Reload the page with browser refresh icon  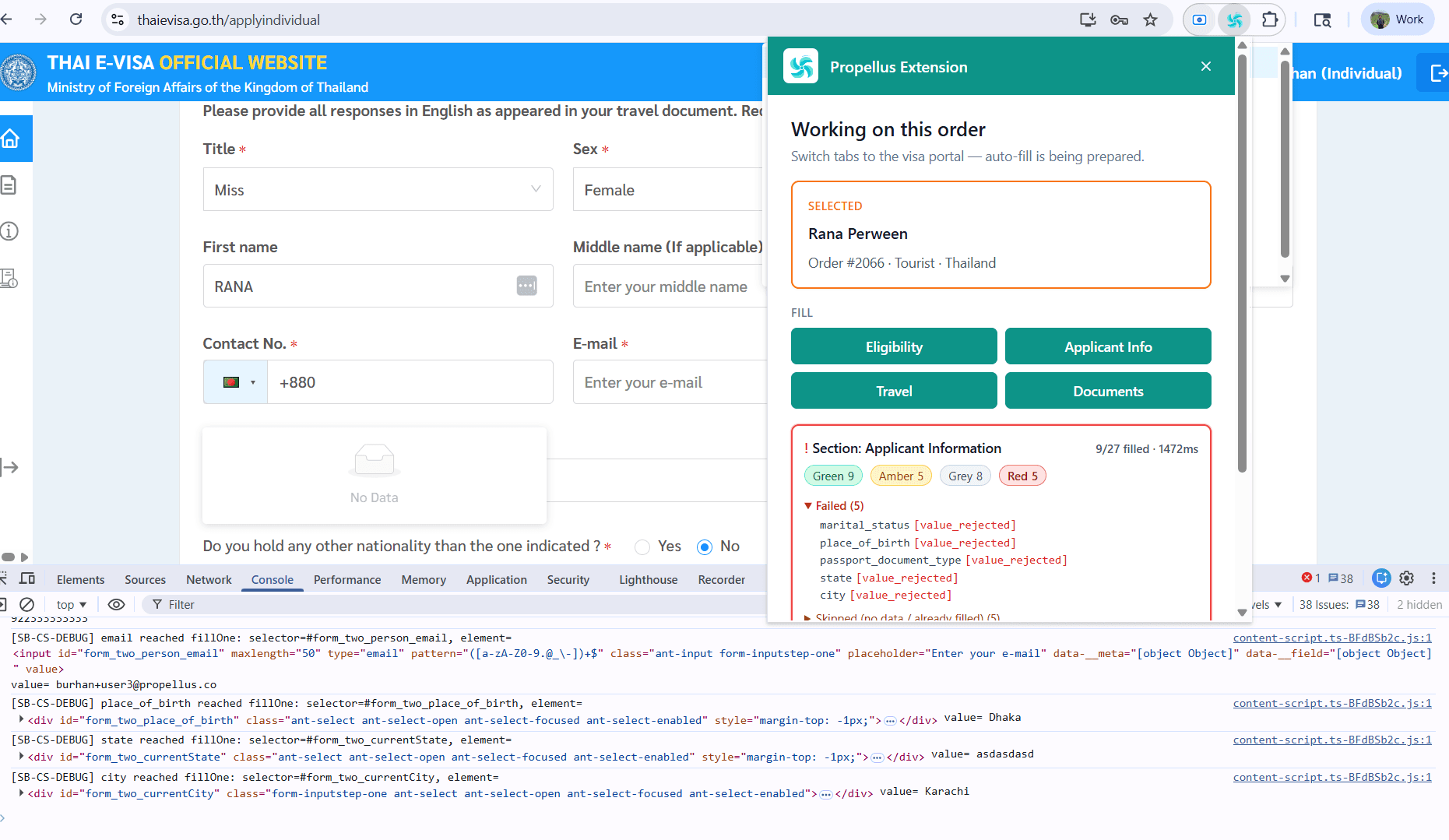click(76, 19)
